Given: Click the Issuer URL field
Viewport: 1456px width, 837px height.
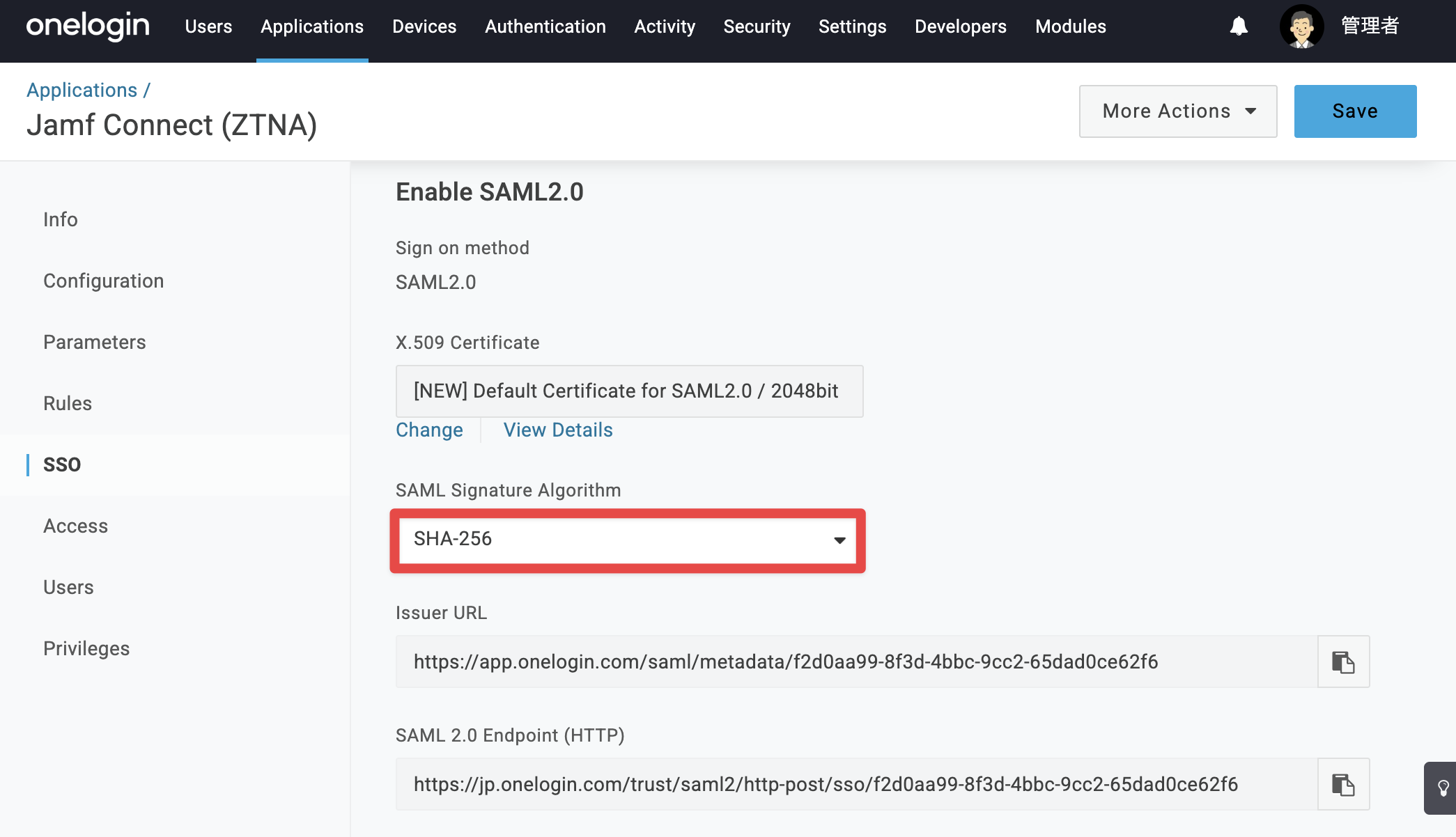Looking at the screenshot, I should pos(857,662).
